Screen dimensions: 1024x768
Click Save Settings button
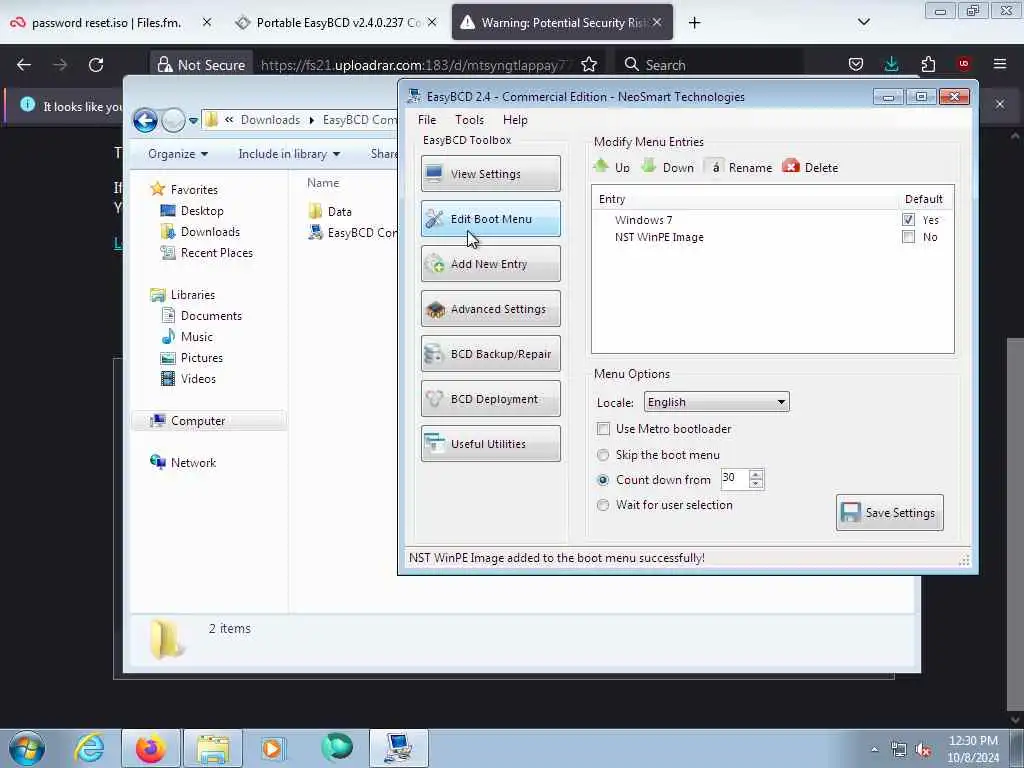(889, 513)
